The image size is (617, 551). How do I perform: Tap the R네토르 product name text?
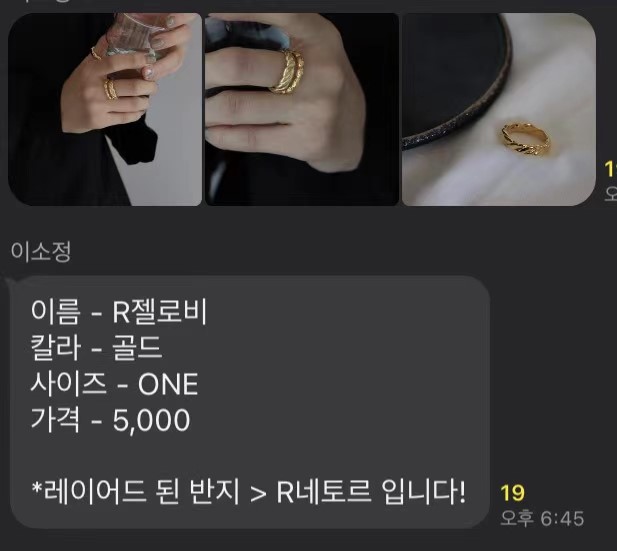pyautogui.click(x=323, y=492)
